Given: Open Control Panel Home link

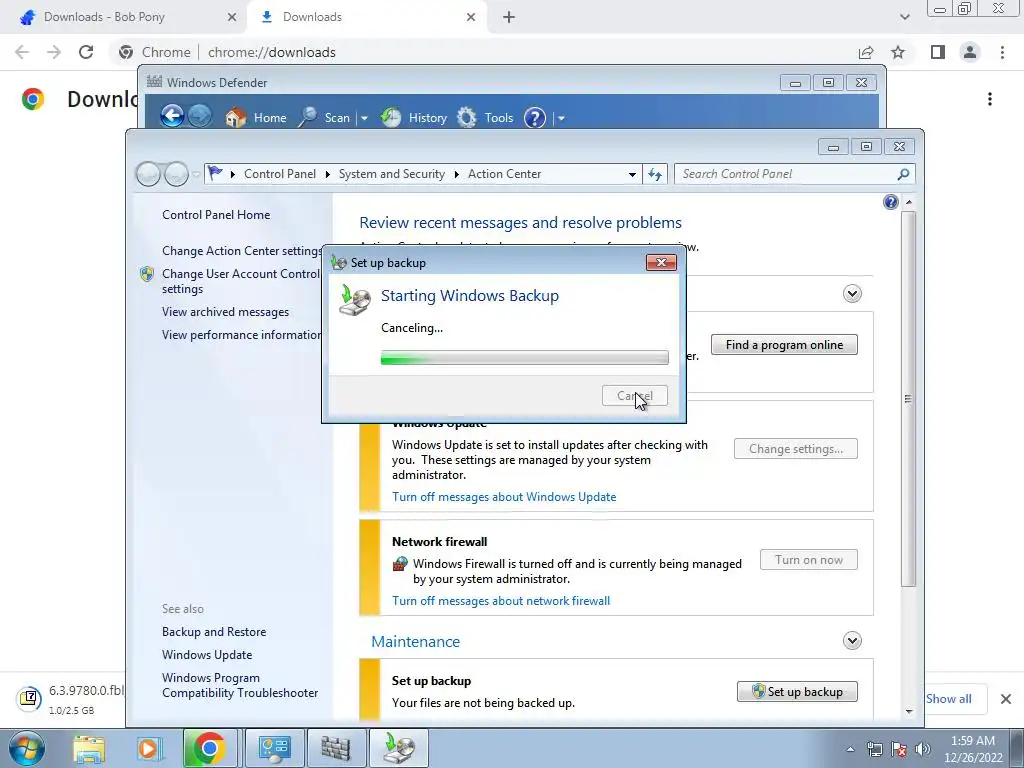Looking at the screenshot, I should (x=216, y=214).
